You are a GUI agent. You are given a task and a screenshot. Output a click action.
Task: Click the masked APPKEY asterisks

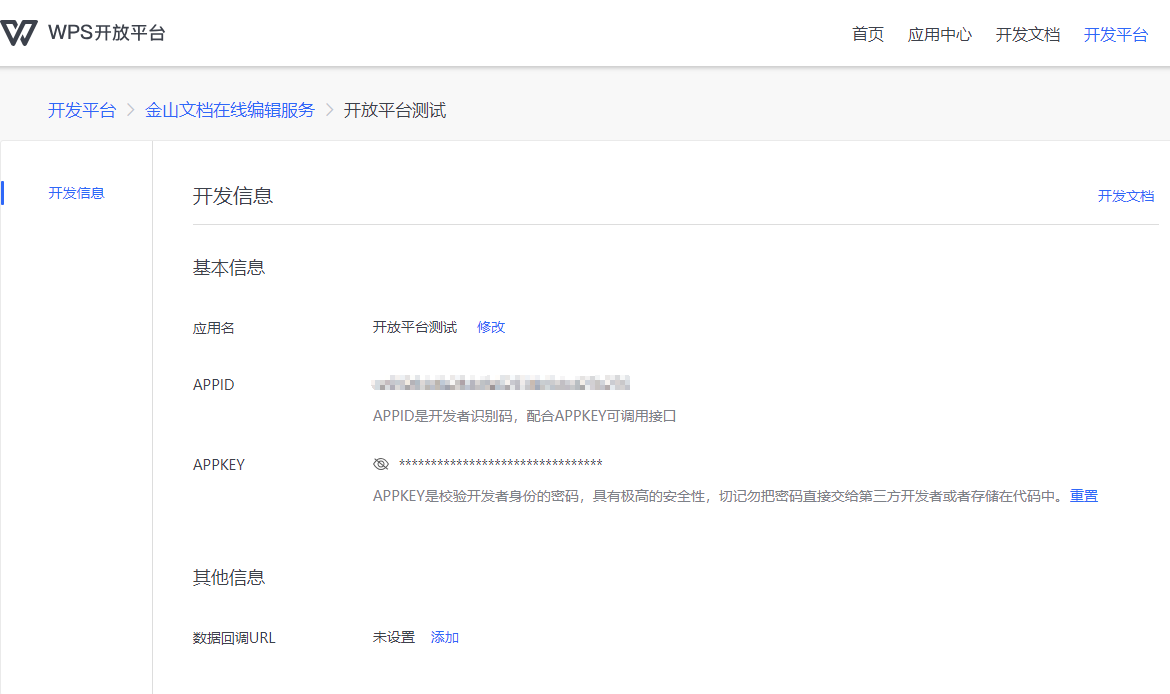500,464
